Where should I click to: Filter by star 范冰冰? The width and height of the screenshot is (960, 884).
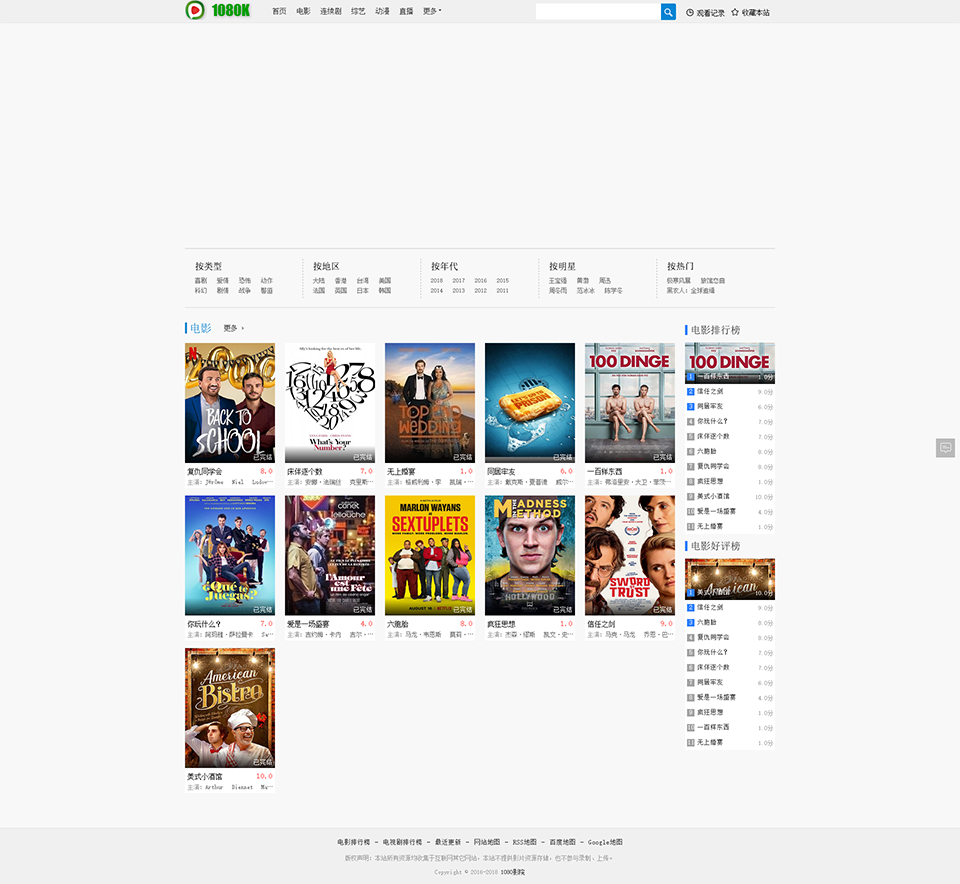click(586, 291)
